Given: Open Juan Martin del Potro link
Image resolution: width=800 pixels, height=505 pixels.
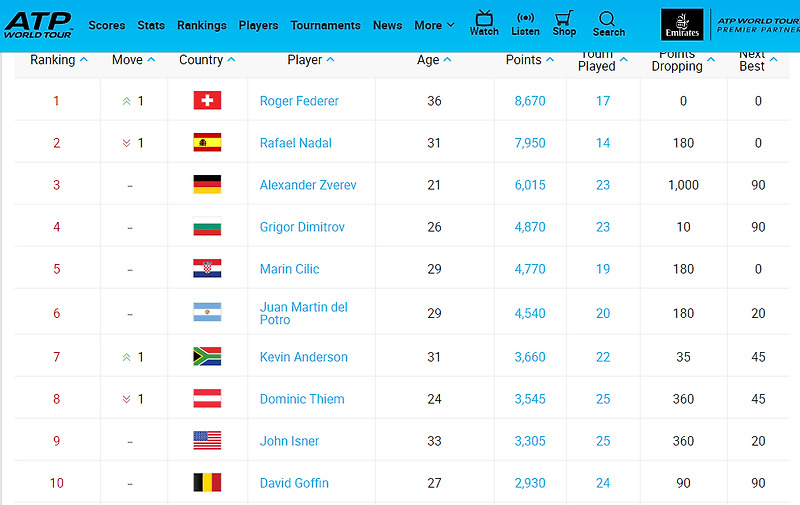Looking at the screenshot, I should click(304, 313).
